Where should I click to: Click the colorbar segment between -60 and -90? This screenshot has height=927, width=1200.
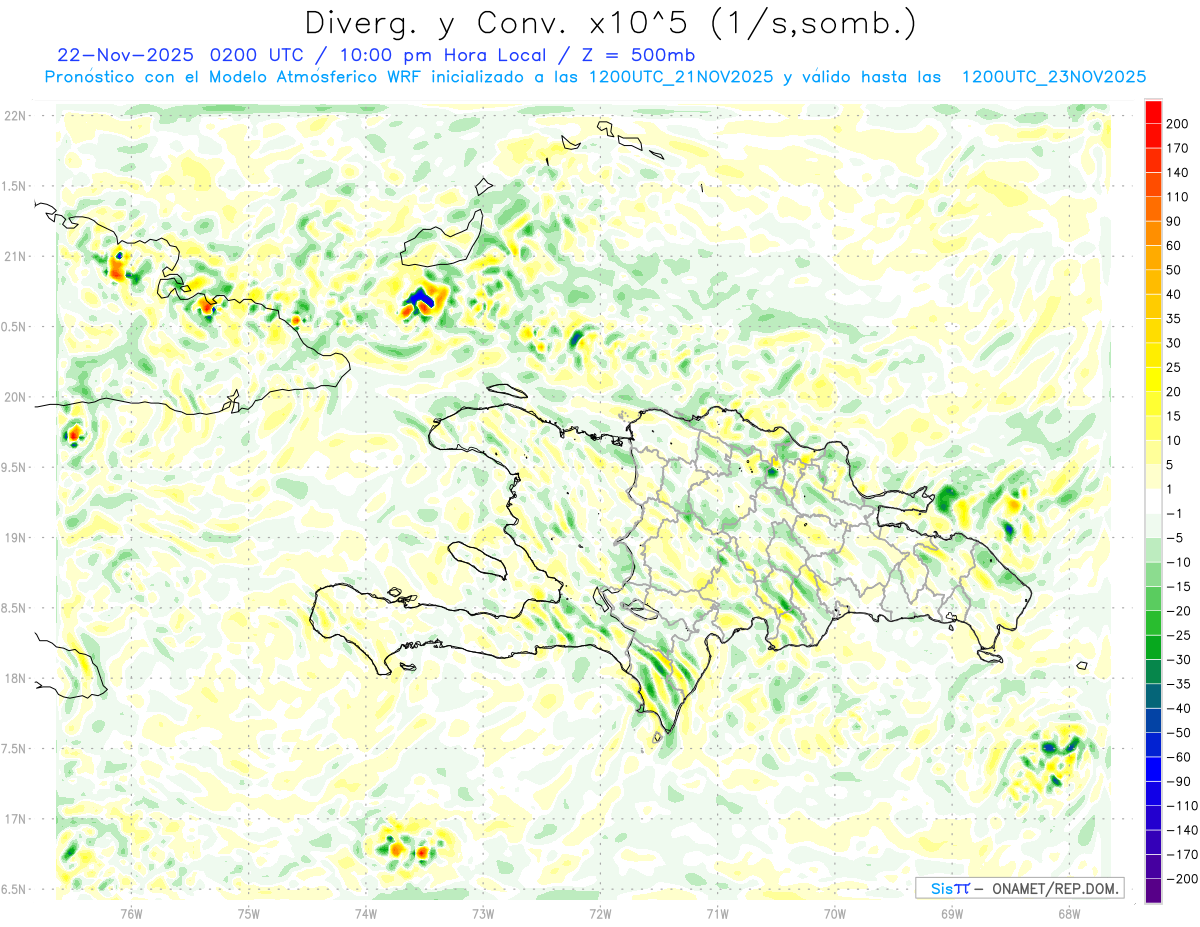tap(1153, 768)
